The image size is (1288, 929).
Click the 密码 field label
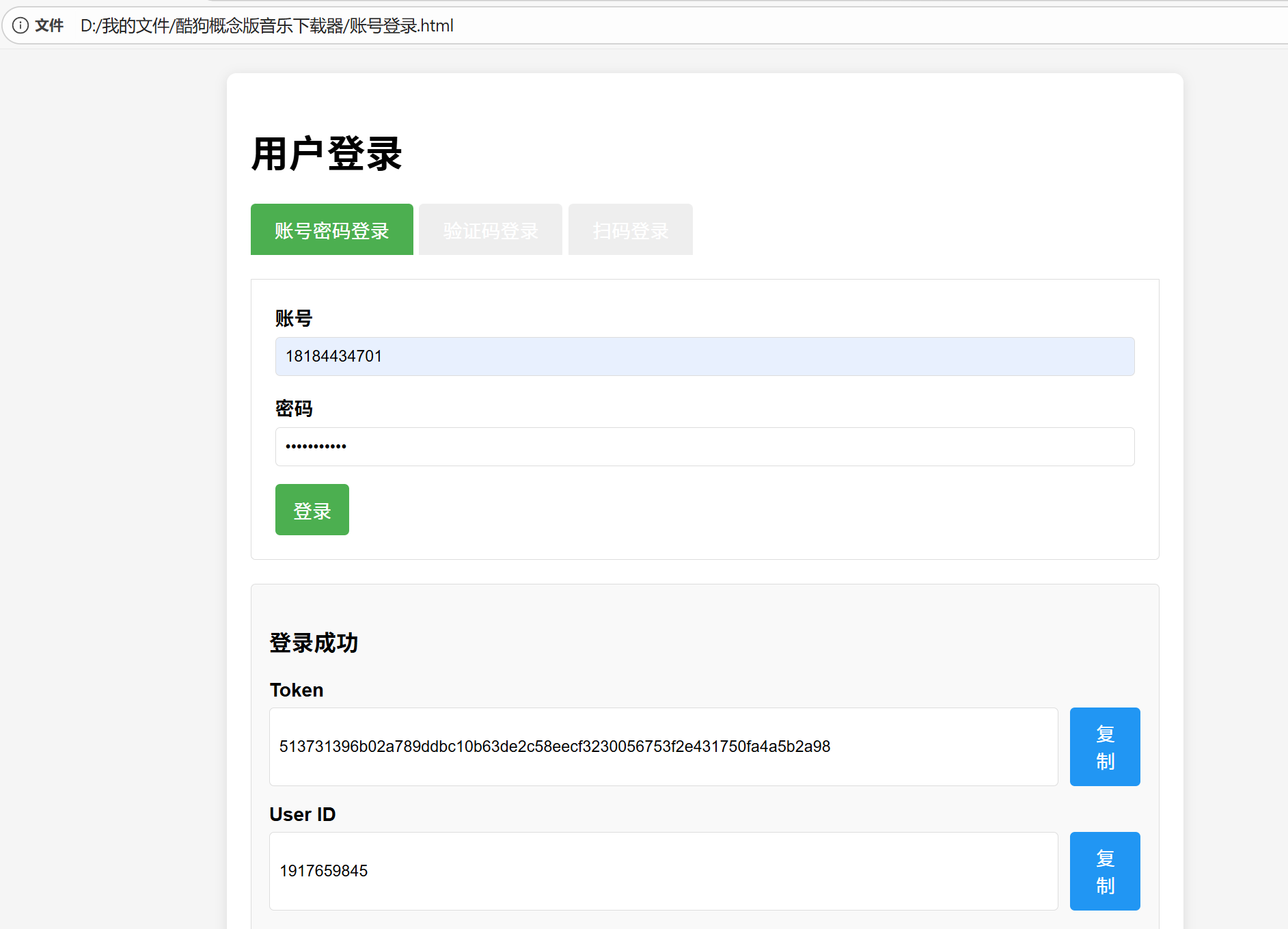click(294, 409)
